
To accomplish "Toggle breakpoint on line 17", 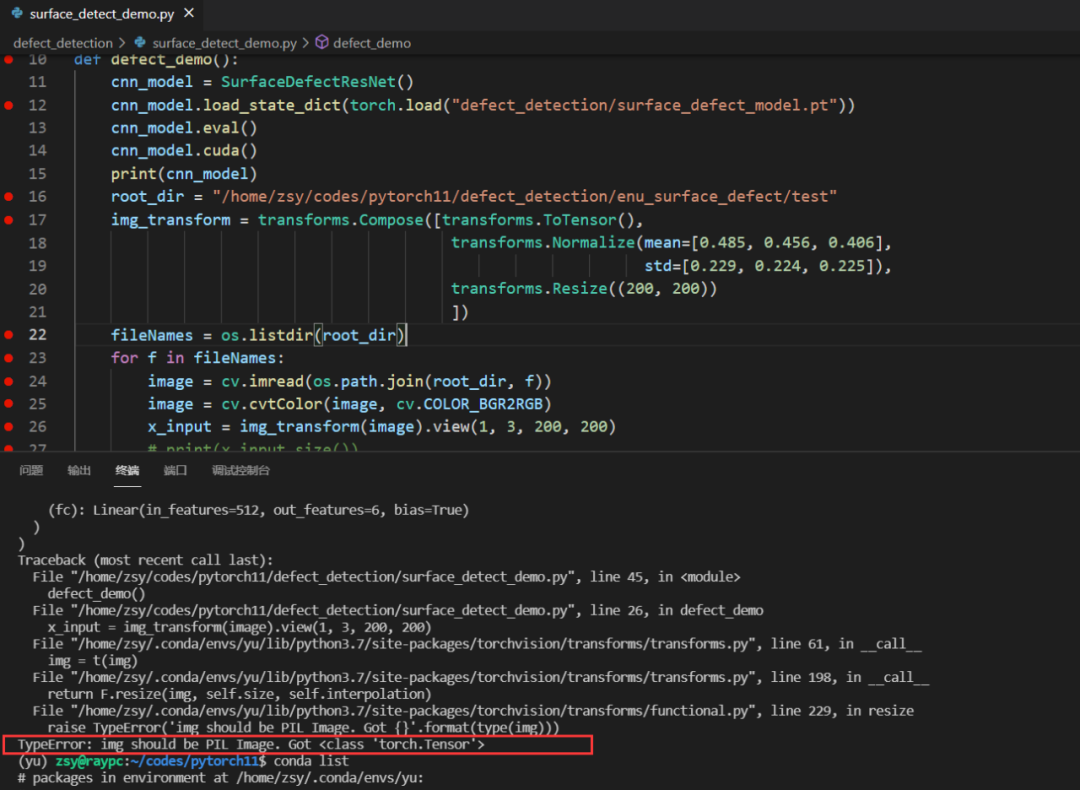I will tap(9, 220).
